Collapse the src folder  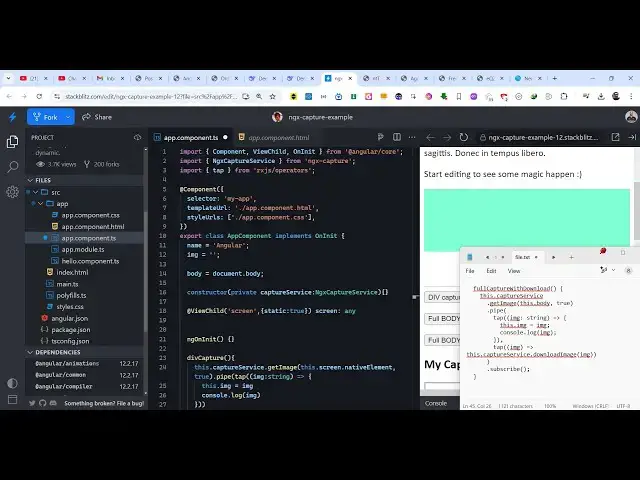tap(36, 192)
